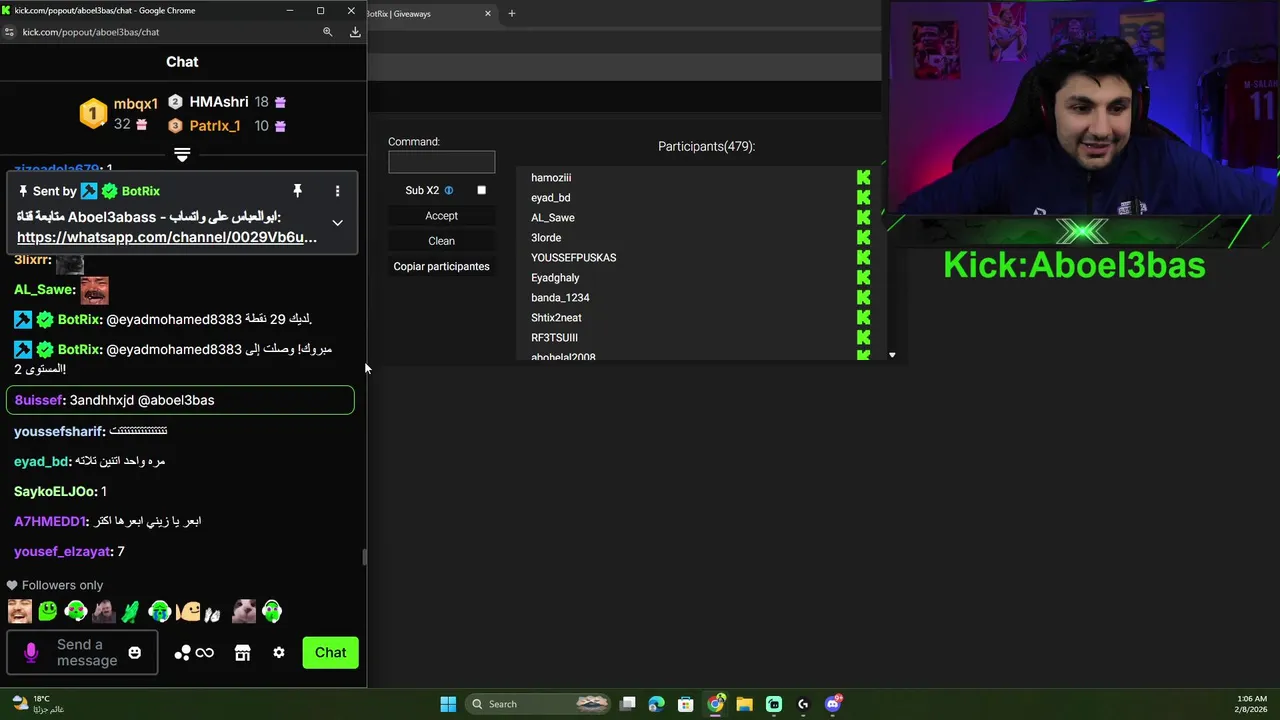The width and height of the screenshot is (1280, 720).
Task: Select participant Shtix2neat in the list
Action: pyautogui.click(x=556, y=318)
